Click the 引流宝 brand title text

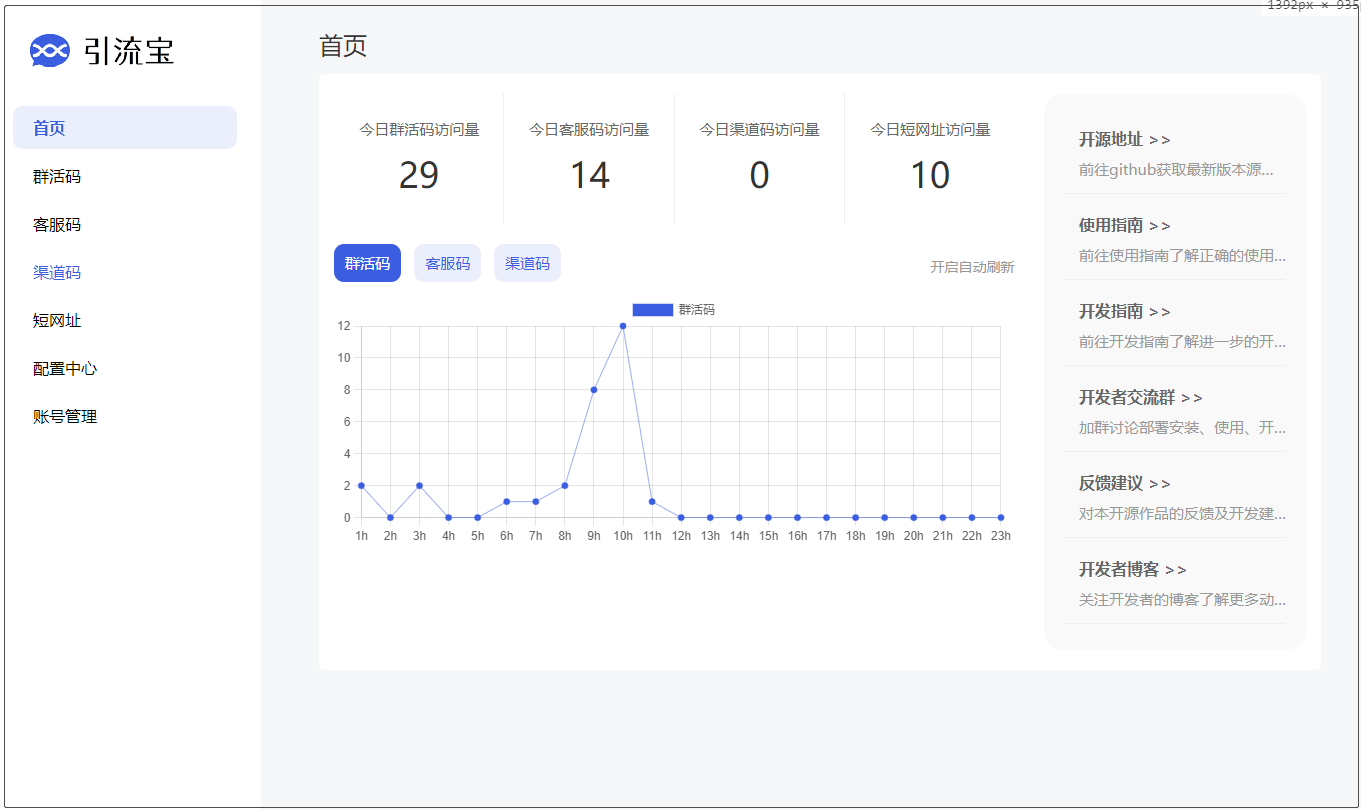click(x=129, y=51)
